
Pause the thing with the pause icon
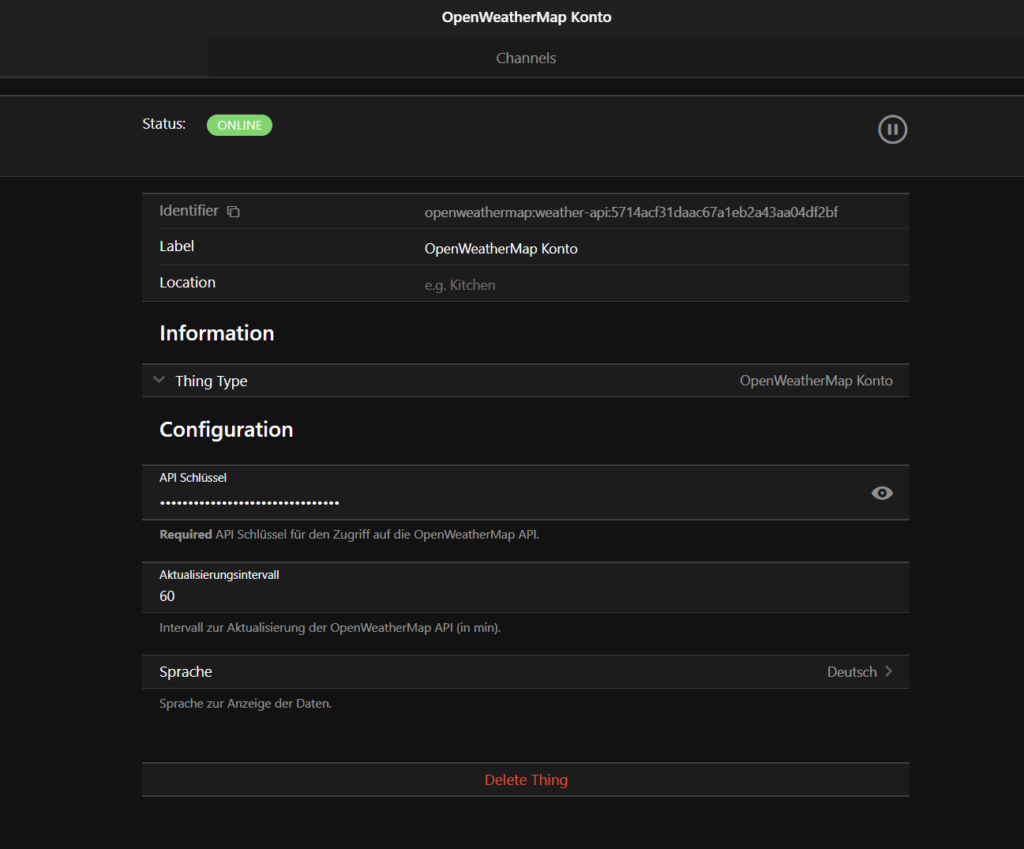coord(892,129)
